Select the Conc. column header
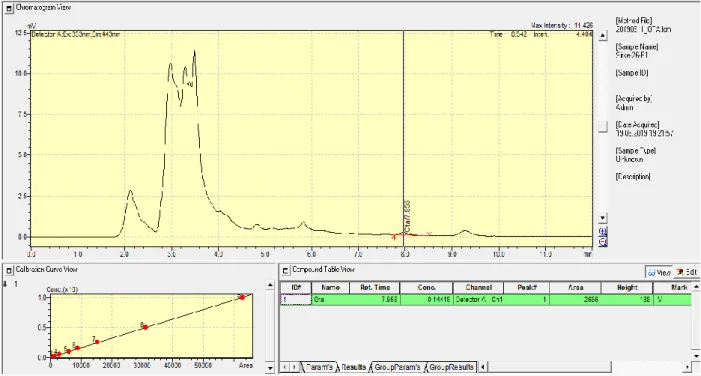The image size is (701, 376). click(x=427, y=287)
